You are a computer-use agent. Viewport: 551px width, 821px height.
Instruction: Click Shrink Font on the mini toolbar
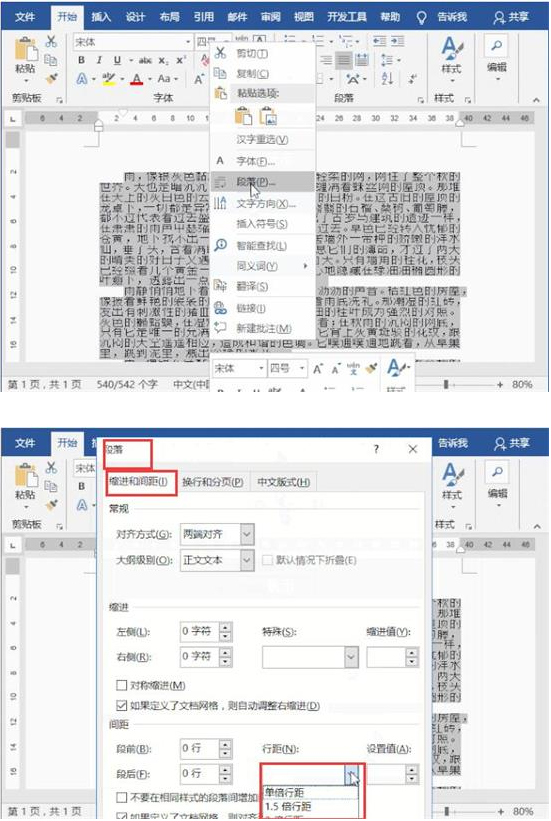[x=335, y=369]
